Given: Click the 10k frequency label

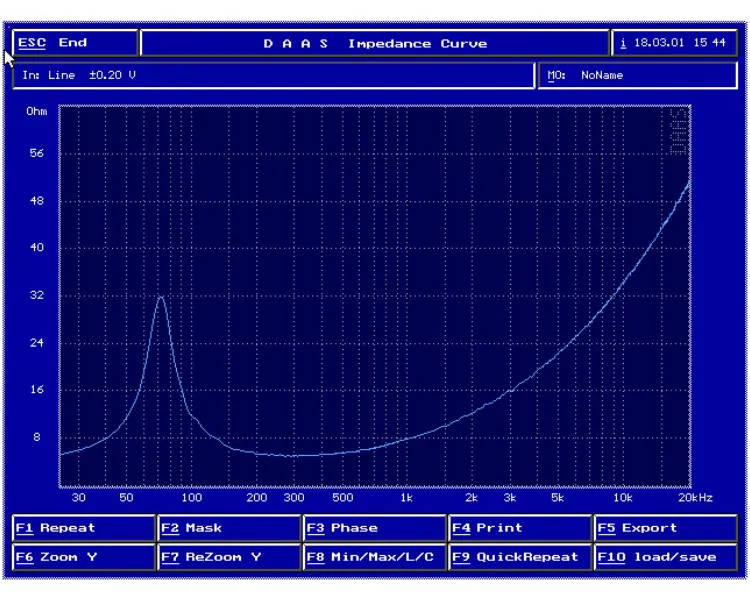Looking at the screenshot, I should coord(623,498).
